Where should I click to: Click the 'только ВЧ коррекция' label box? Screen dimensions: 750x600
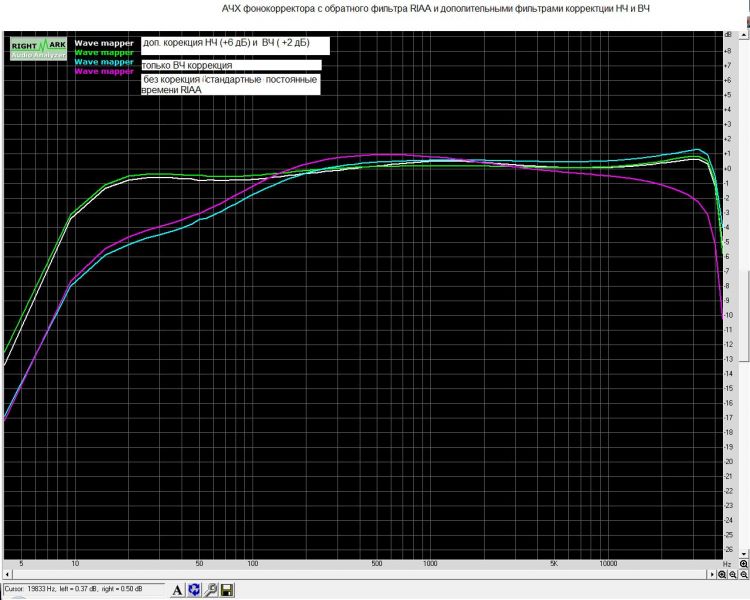231,65
